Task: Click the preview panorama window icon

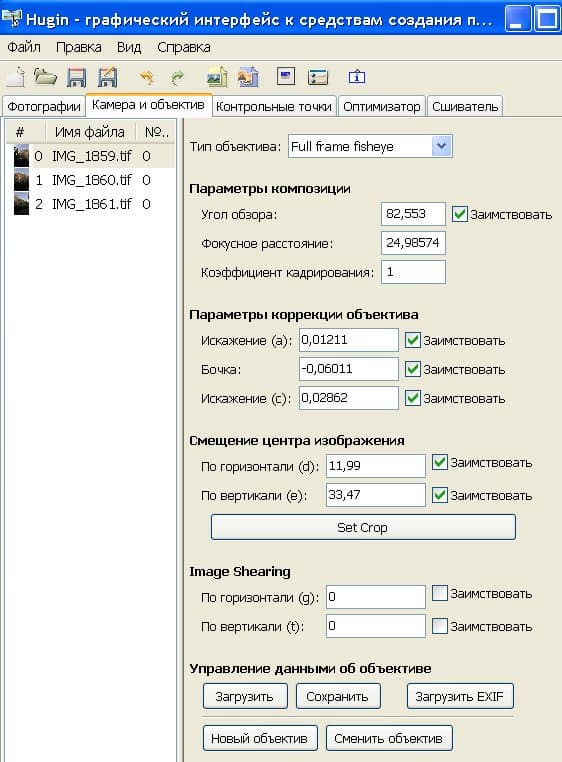Action: click(286, 76)
